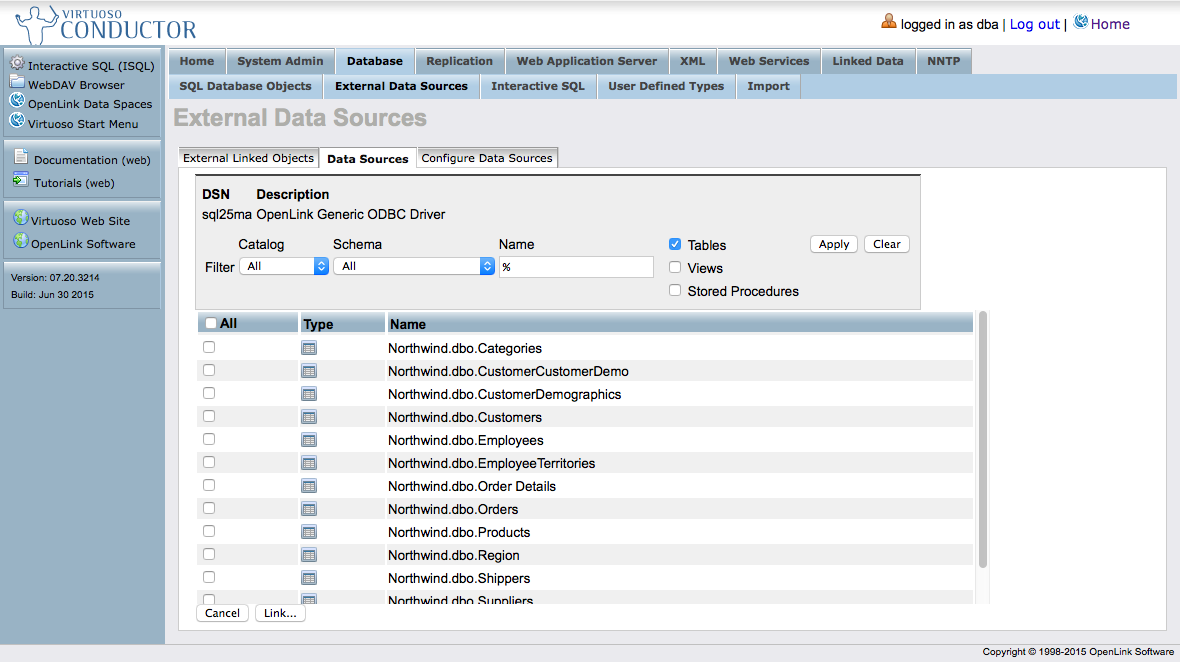Expand the Schema filter dropdown

pyautogui.click(x=414, y=266)
